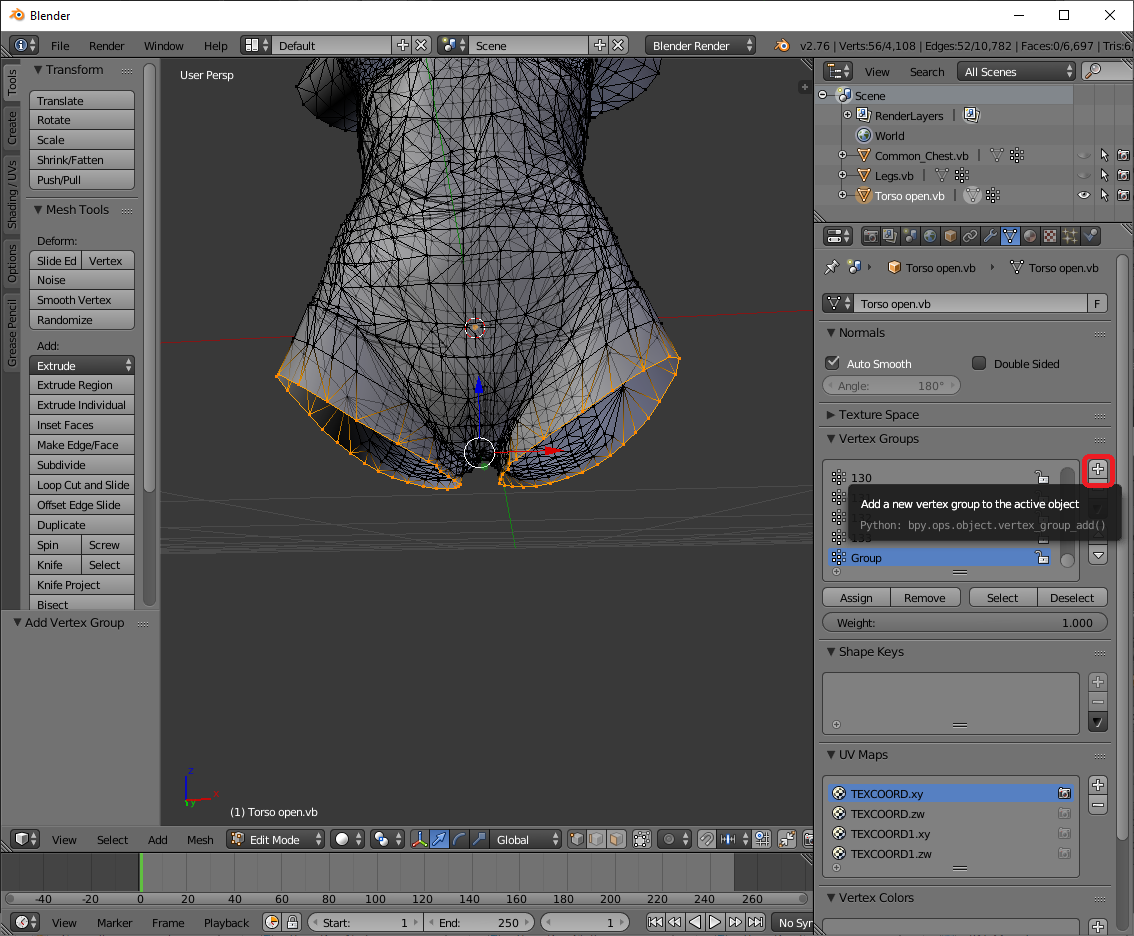
Task: Add a new vertex group with plus icon
Action: click(x=1098, y=469)
